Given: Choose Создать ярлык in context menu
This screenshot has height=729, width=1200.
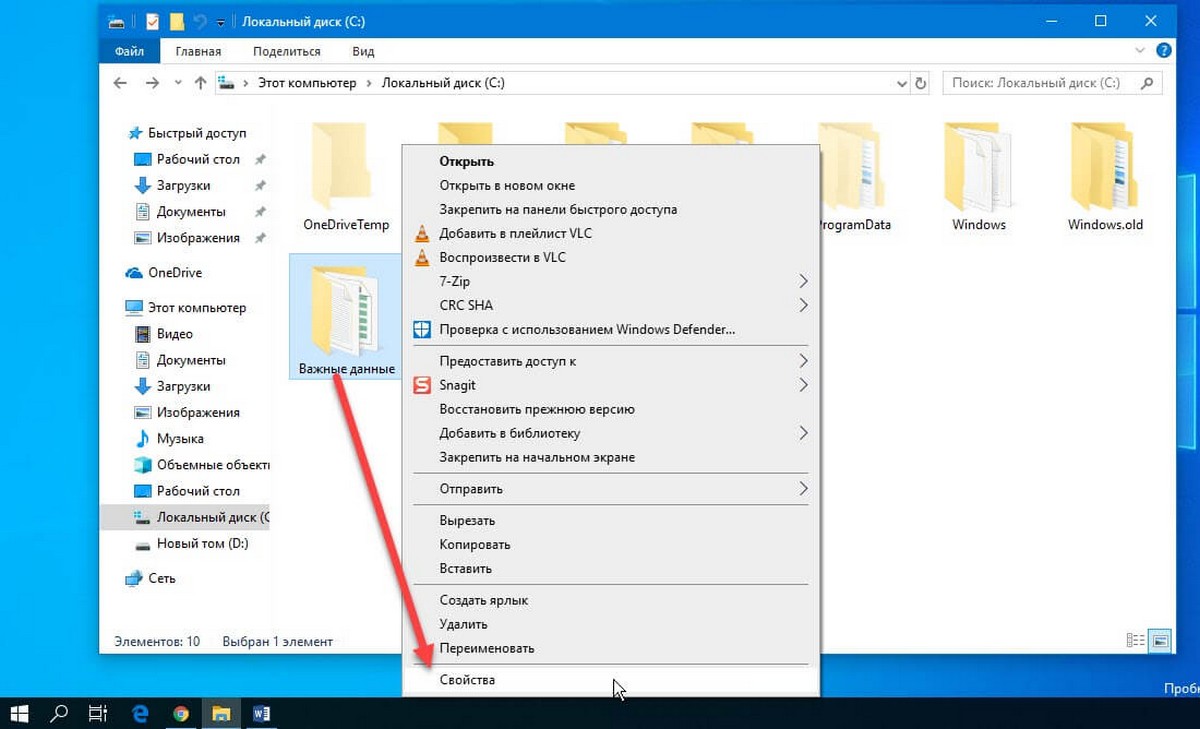Looking at the screenshot, I should (610, 600).
